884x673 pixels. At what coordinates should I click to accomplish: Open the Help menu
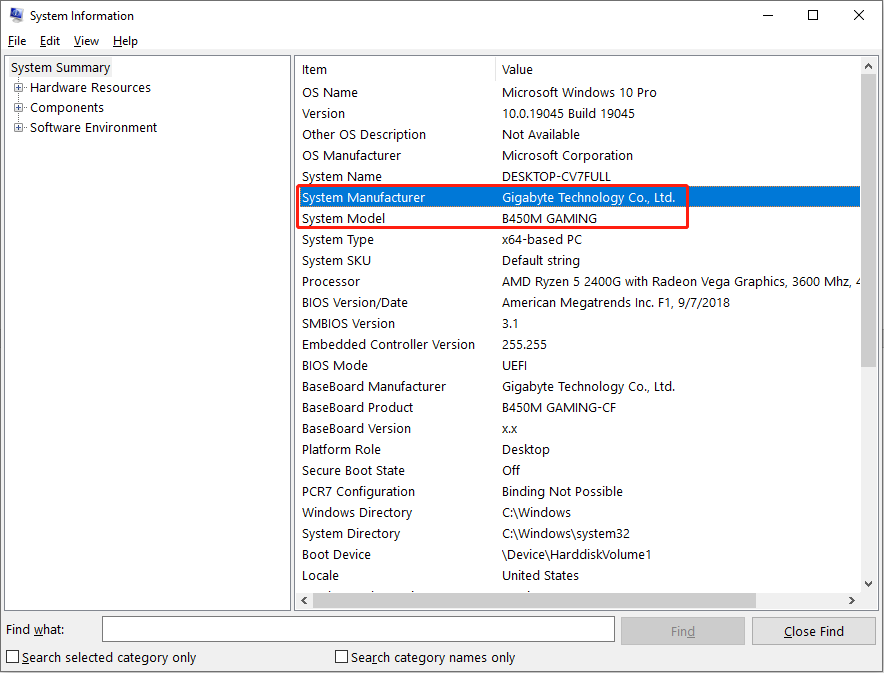(x=125, y=41)
